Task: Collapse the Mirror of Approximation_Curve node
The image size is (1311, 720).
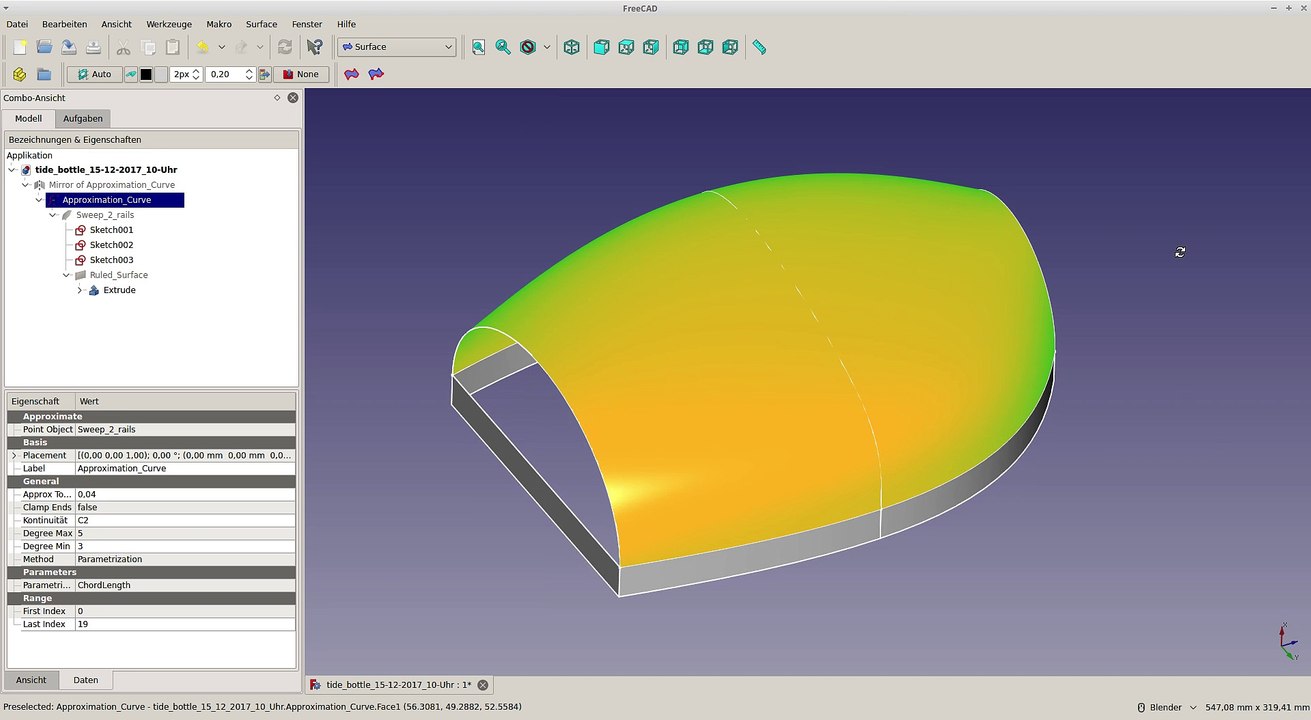Action: 25,185
